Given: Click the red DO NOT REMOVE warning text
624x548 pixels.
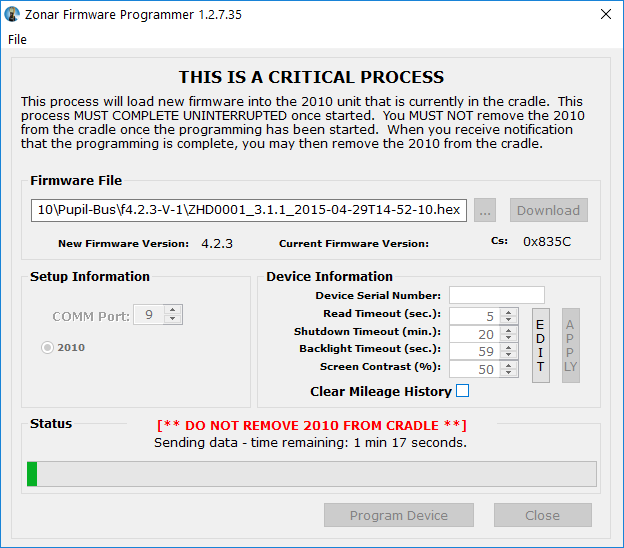Looking at the screenshot, I should (x=312, y=425).
